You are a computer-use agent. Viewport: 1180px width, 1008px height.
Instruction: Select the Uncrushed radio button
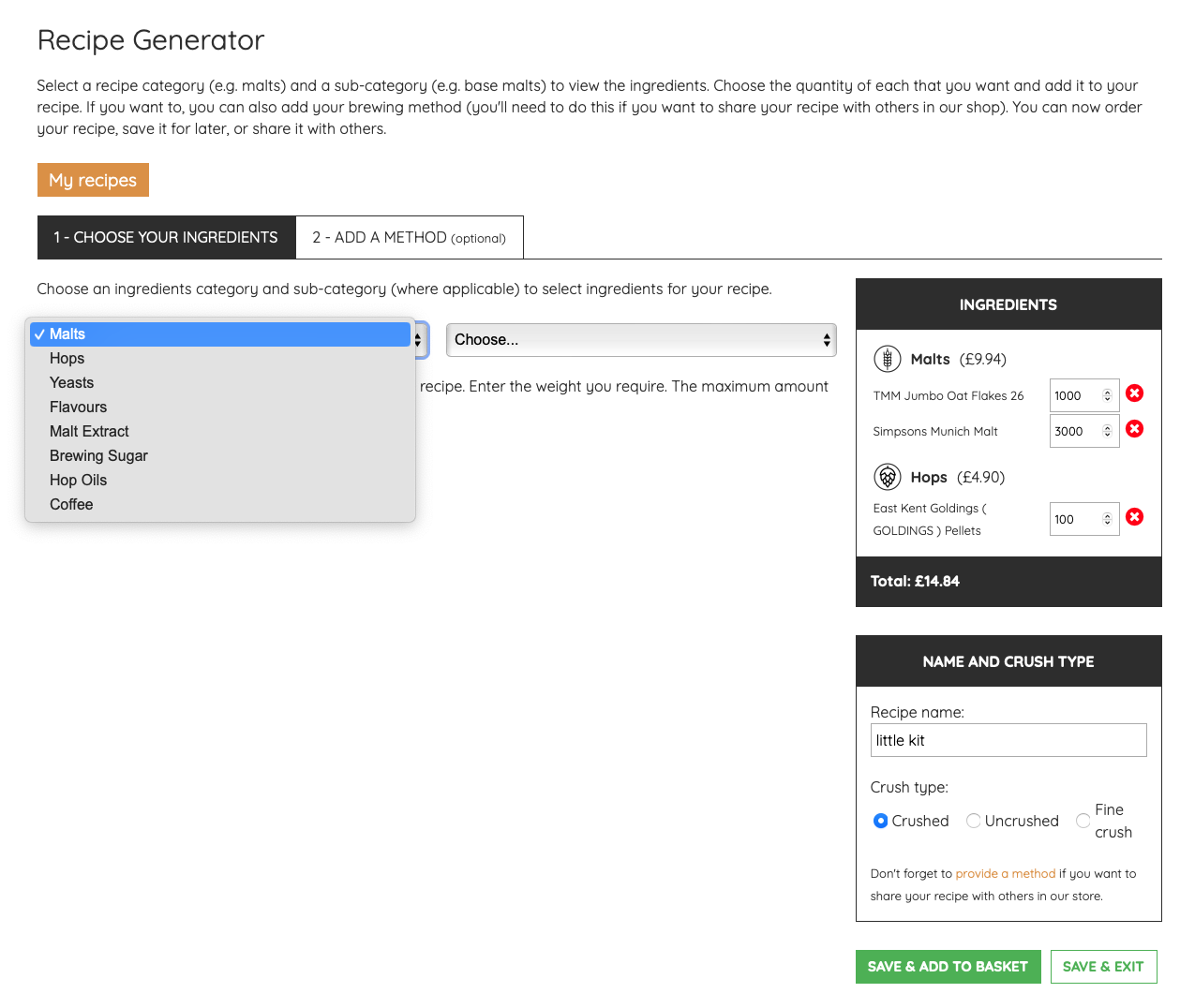coord(973,821)
